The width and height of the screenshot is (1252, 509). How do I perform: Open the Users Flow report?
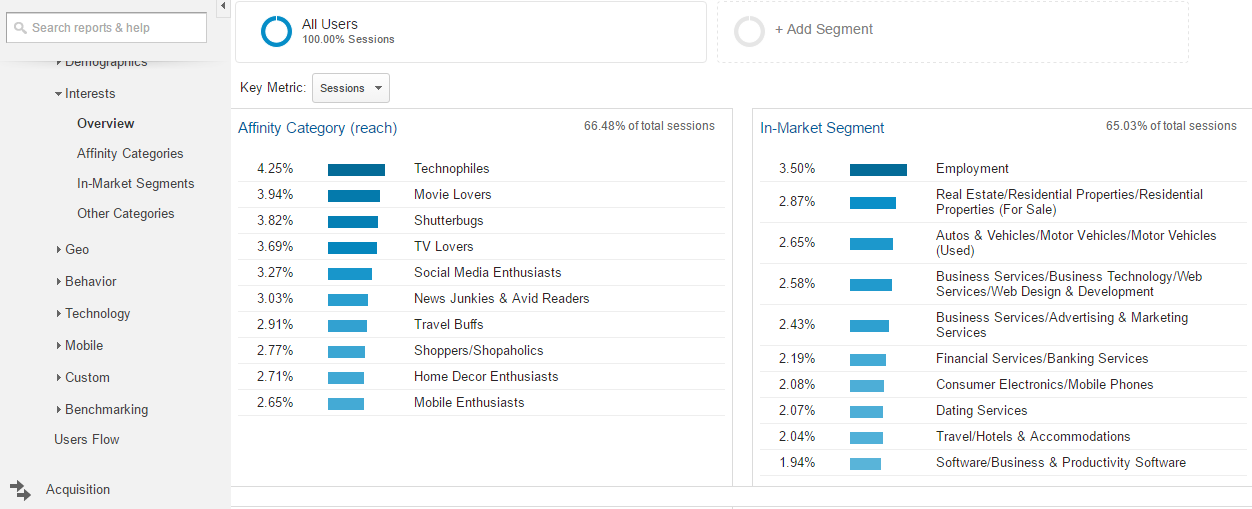(x=86, y=439)
